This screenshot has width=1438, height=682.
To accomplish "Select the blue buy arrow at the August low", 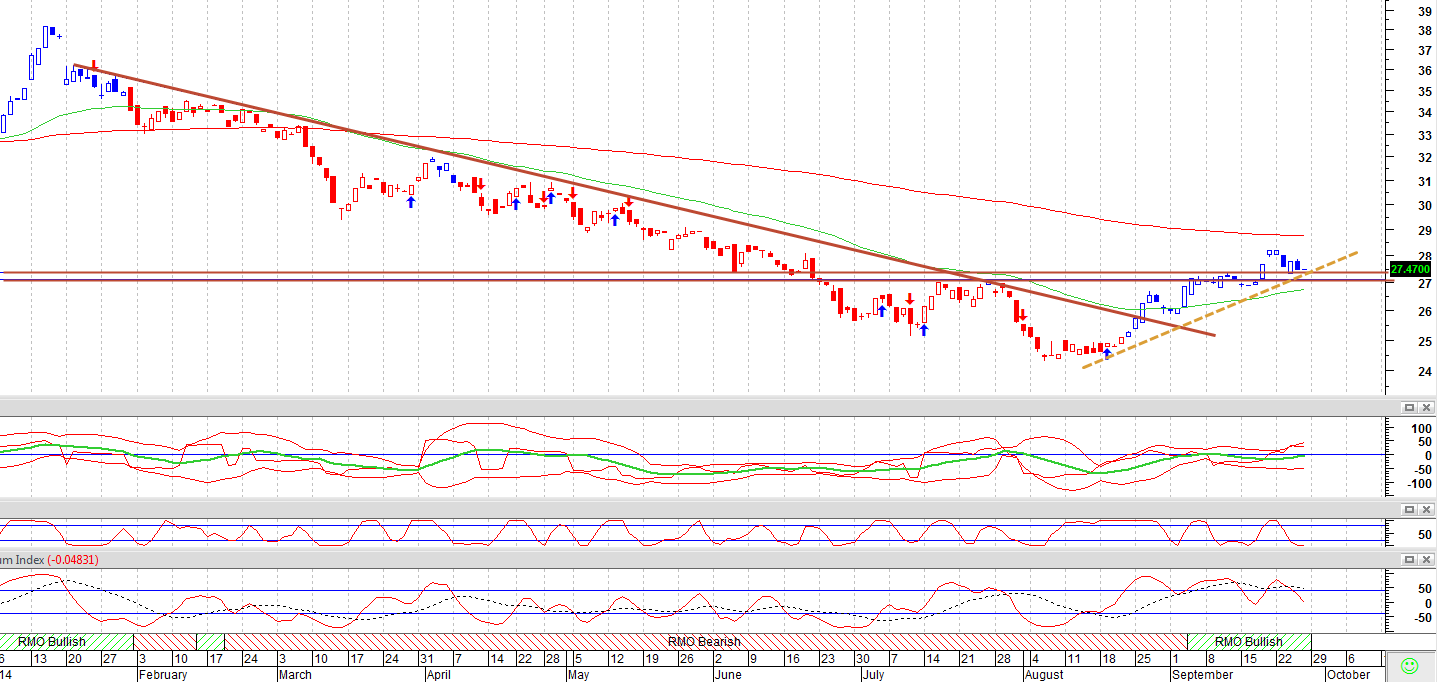I will click(x=1107, y=352).
